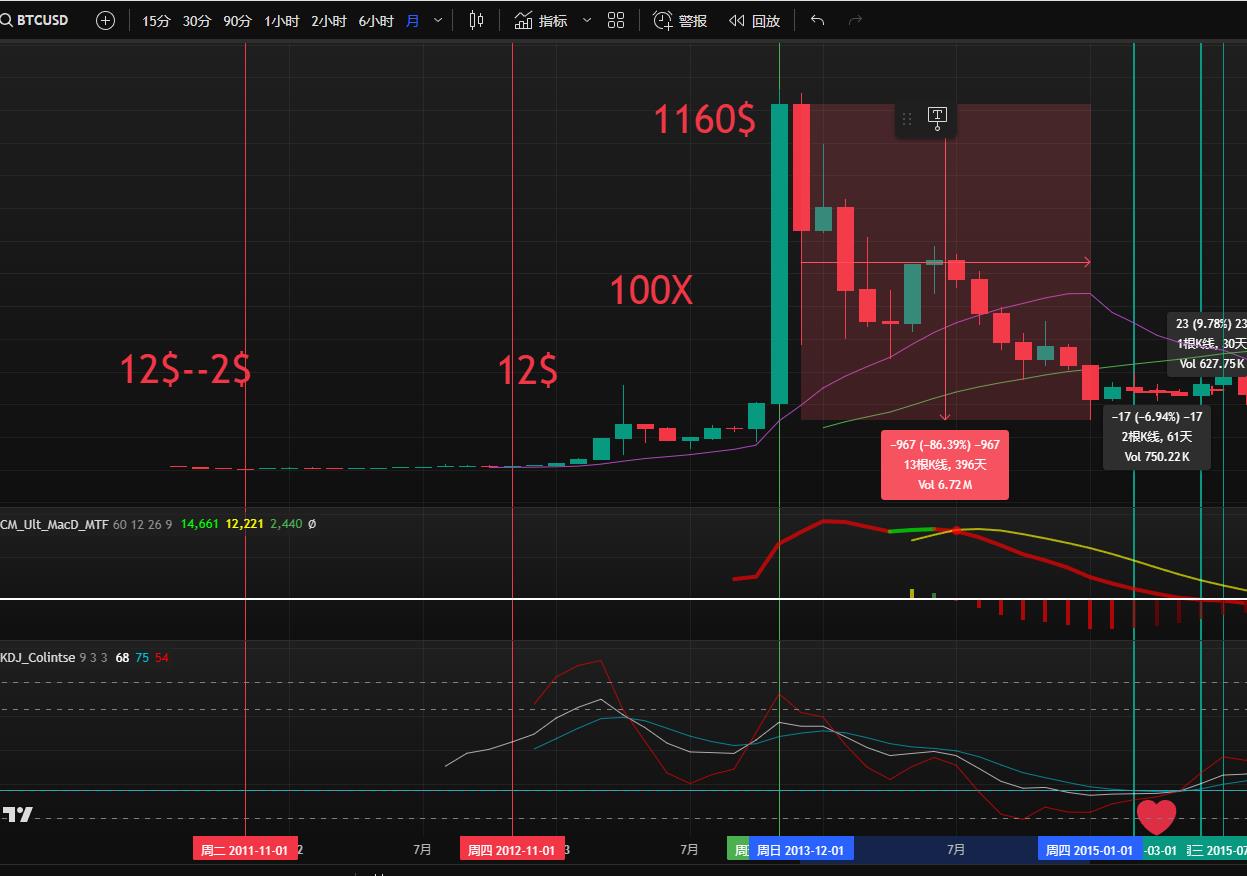This screenshot has height=876, width=1247.
Task: Select the 1小时 timeframe
Action: [281, 21]
